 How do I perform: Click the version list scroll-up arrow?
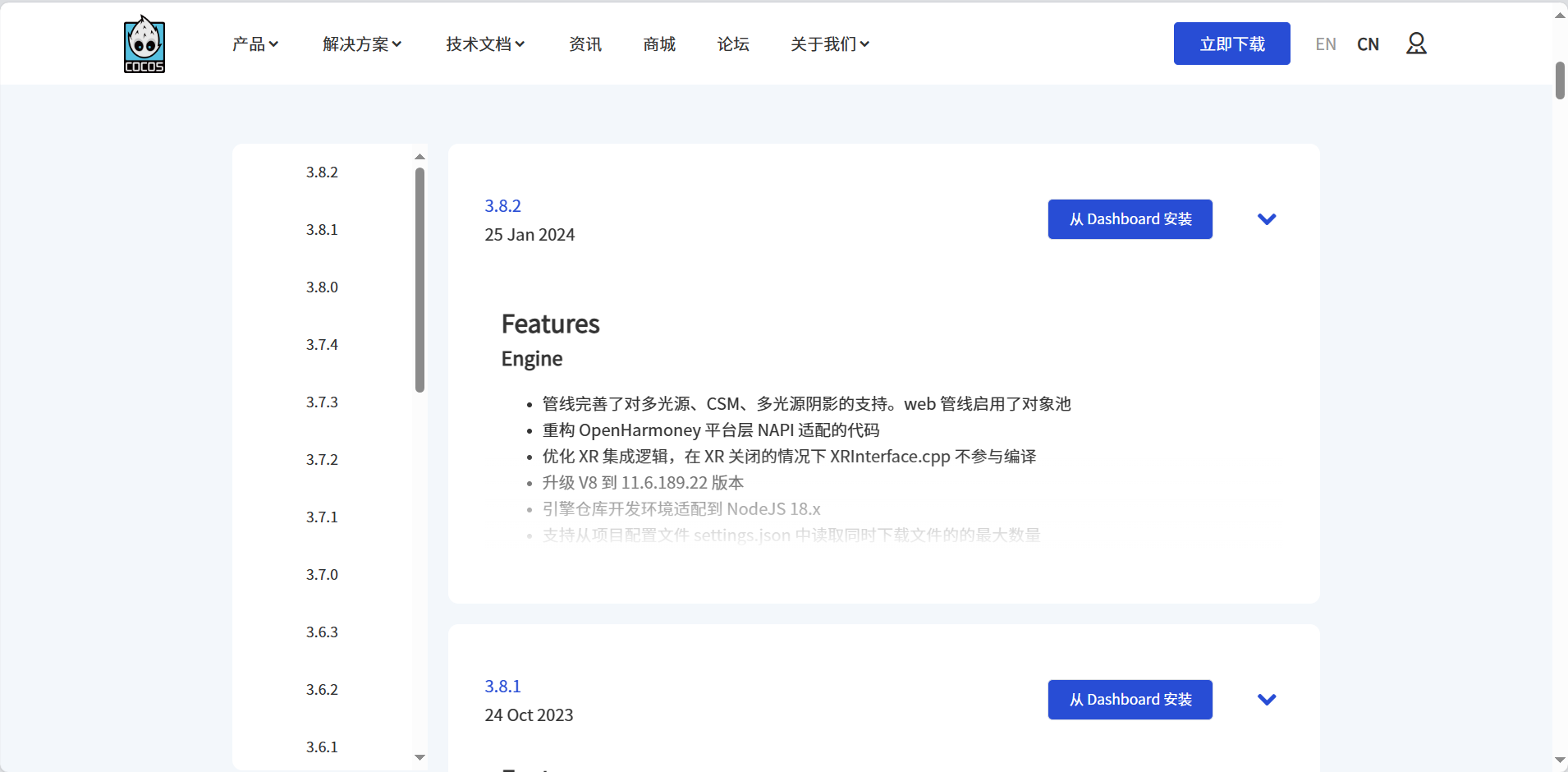(420, 156)
